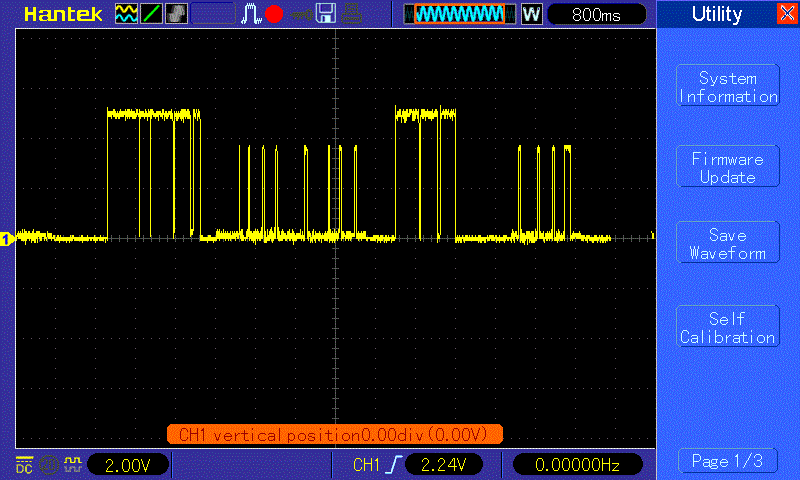Screen dimensions: 800x480
Task: Go to next page via Page 1/3
Action: [x=728, y=461]
